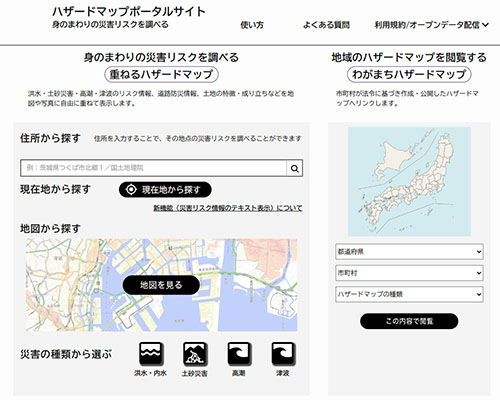Open the 使い方 menu item
Image resolution: width=500 pixels, height=400 pixels.
[x=252, y=25]
